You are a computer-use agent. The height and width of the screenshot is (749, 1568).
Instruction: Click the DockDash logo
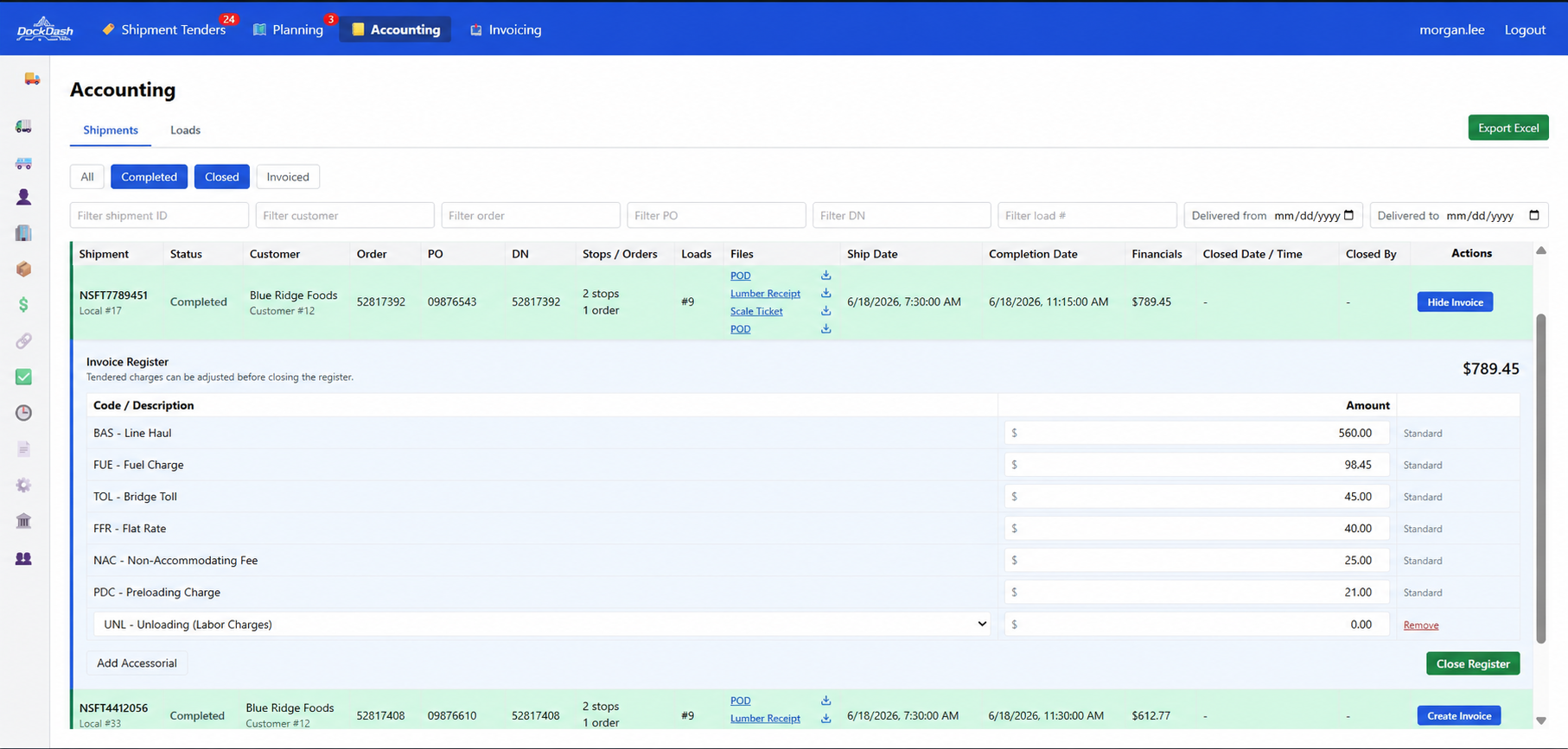point(45,29)
